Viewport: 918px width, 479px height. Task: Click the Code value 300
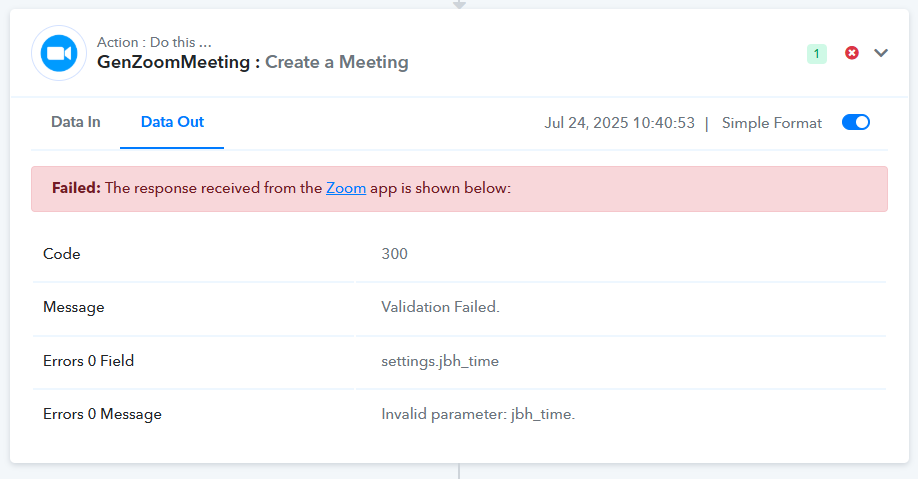[395, 254]
